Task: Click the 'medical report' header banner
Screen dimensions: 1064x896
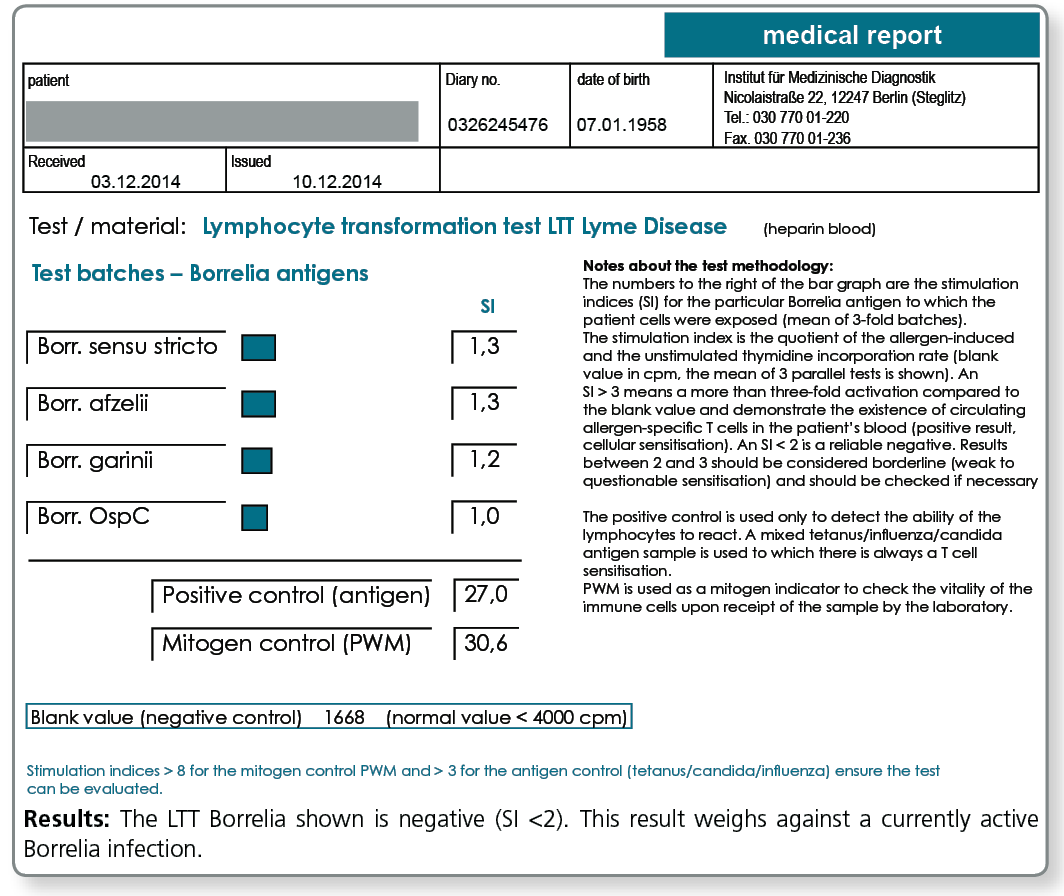Action: (852, 35)
